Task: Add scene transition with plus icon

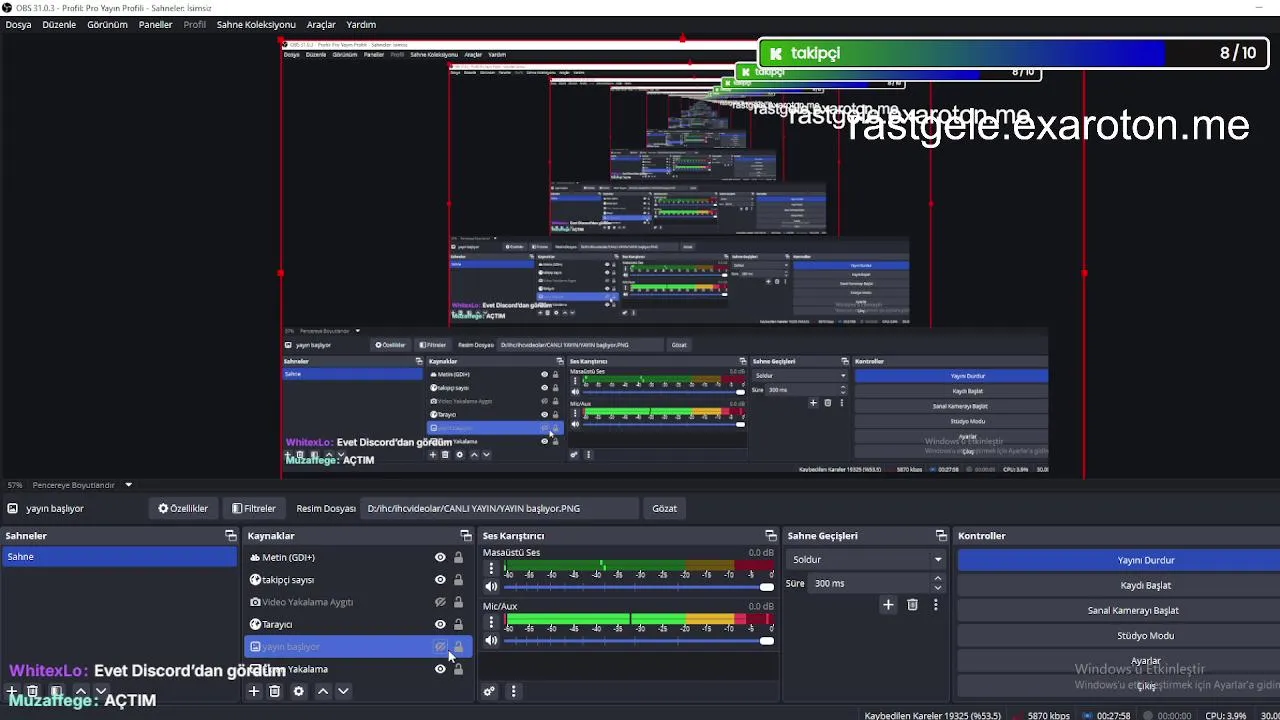Action: 888,604
